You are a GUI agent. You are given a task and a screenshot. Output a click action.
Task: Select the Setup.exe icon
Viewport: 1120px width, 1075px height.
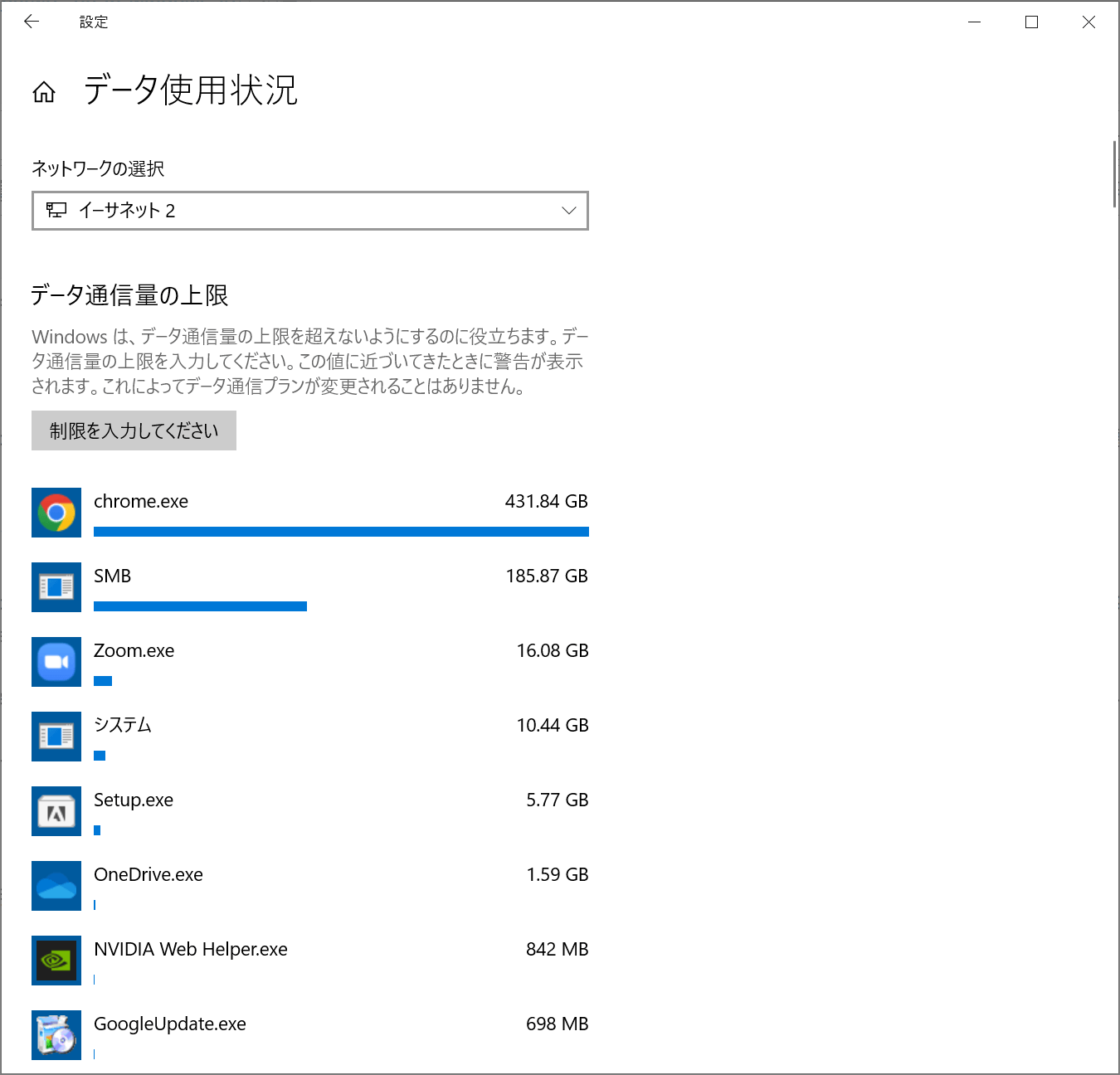pos(56,811)
